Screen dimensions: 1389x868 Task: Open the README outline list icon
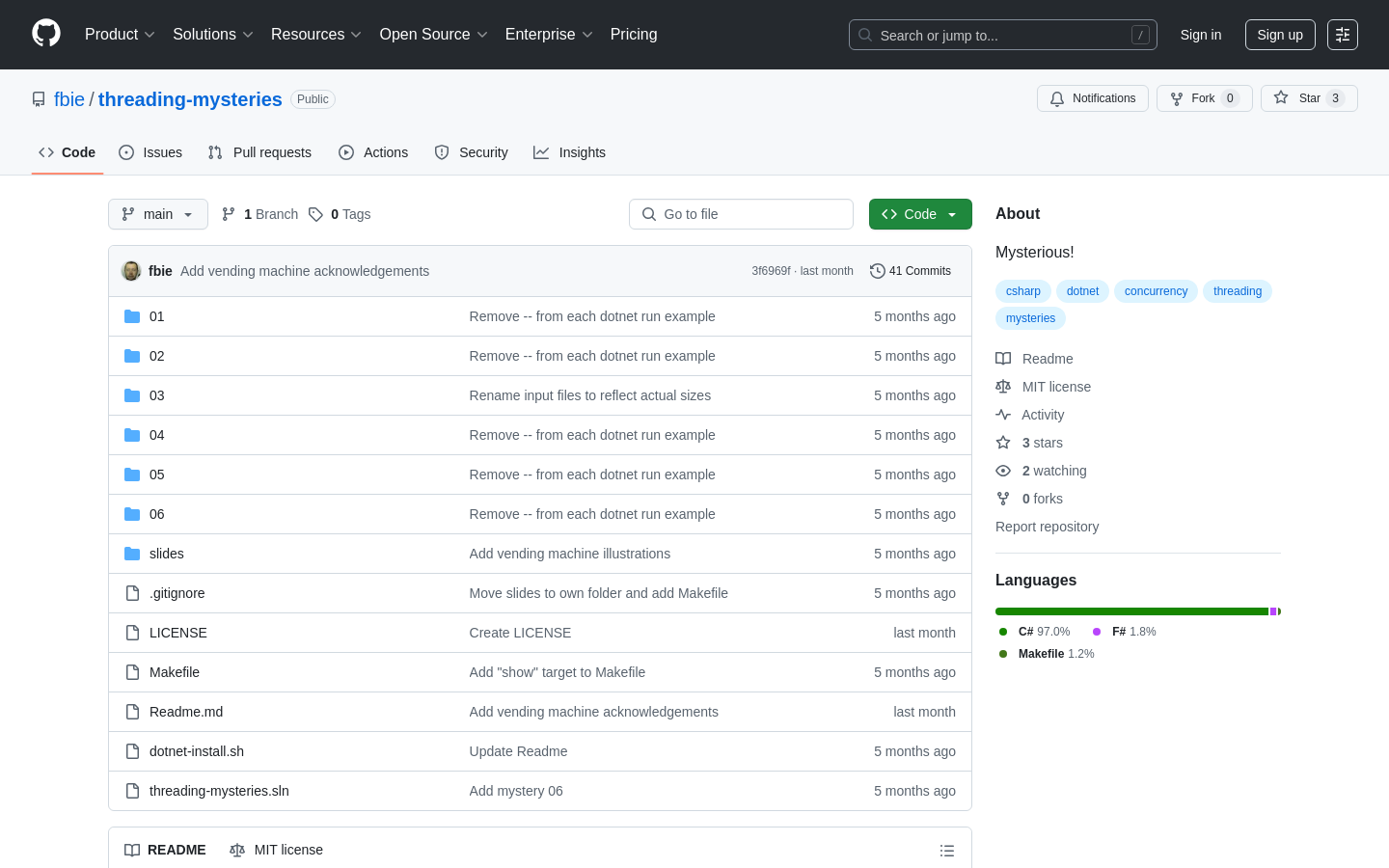(x=947, y=851)
